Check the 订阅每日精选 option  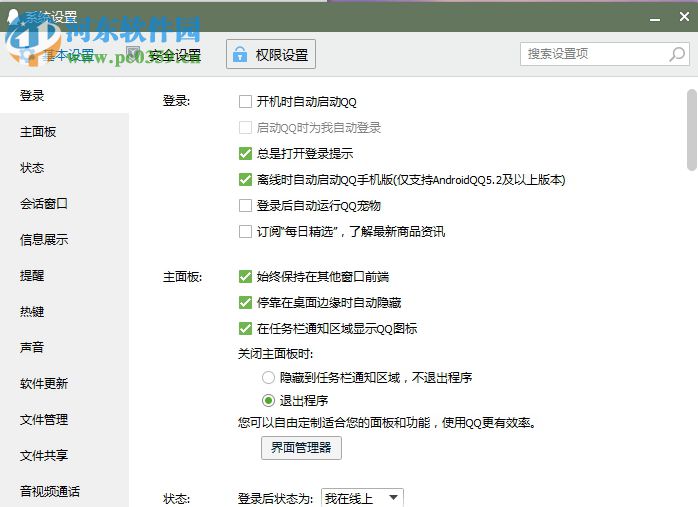pos(245,231)
